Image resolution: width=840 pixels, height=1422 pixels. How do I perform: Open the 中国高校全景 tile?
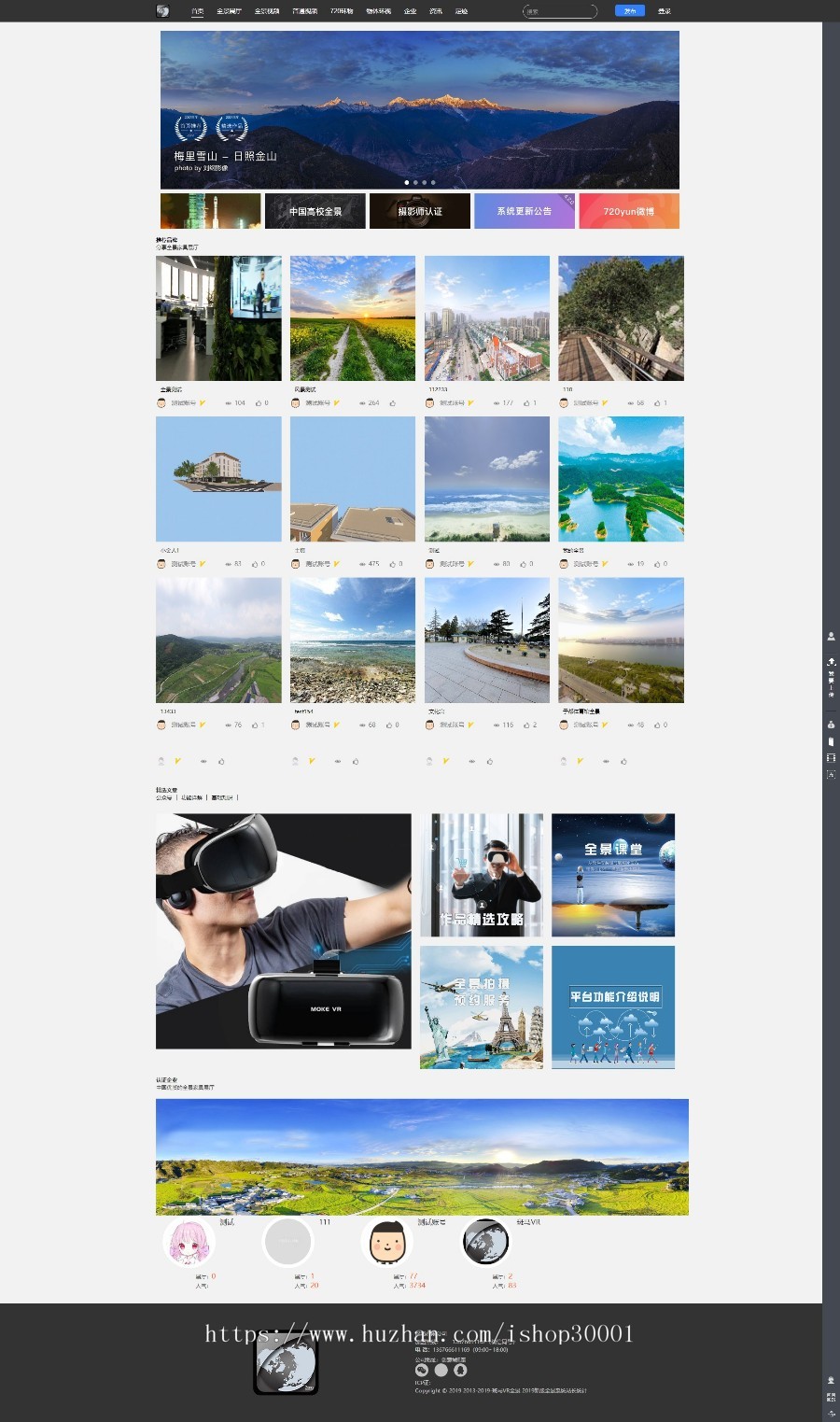315,211
